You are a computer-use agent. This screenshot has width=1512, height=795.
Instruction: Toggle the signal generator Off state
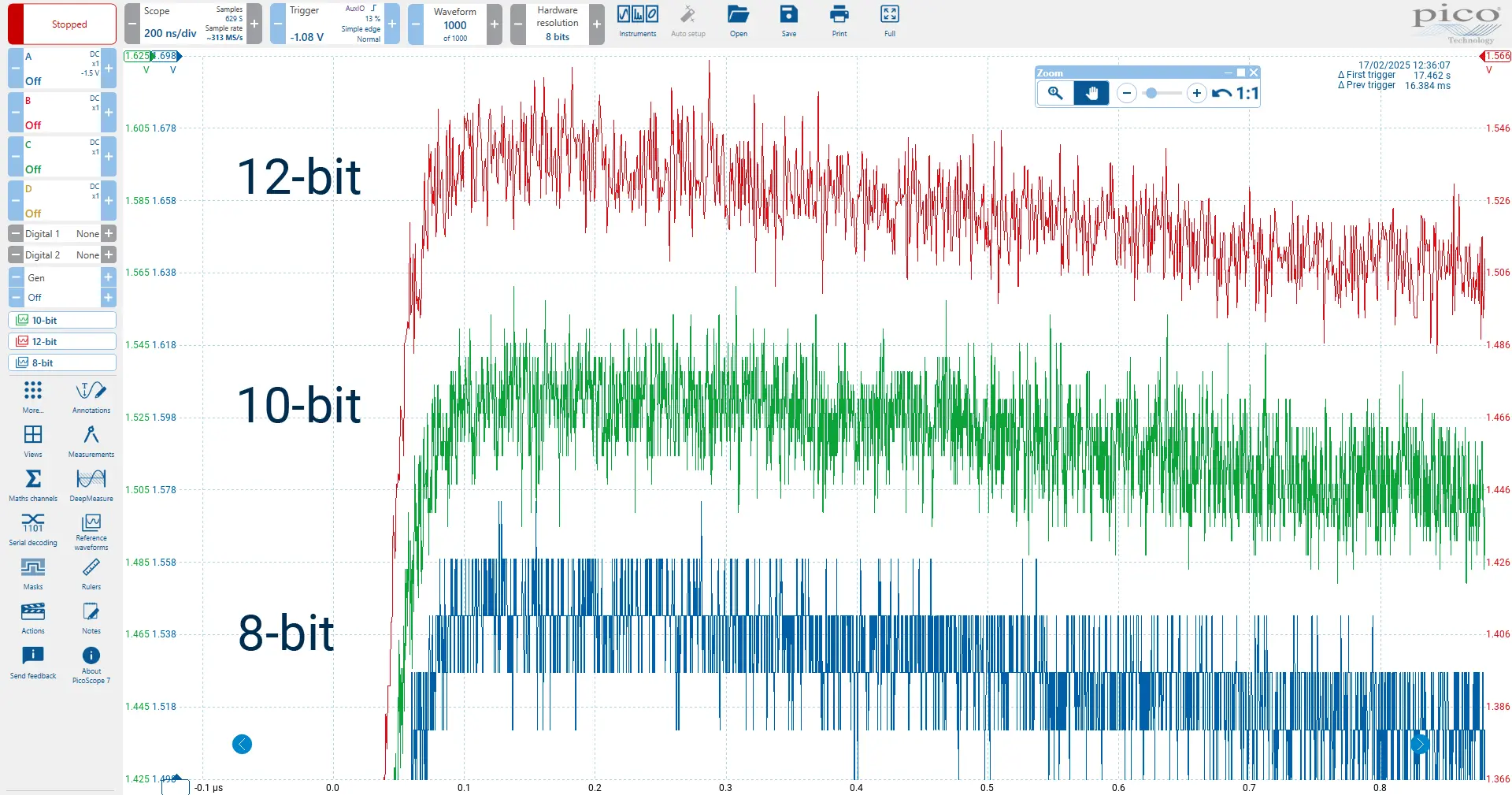click(x=35, y=298)
